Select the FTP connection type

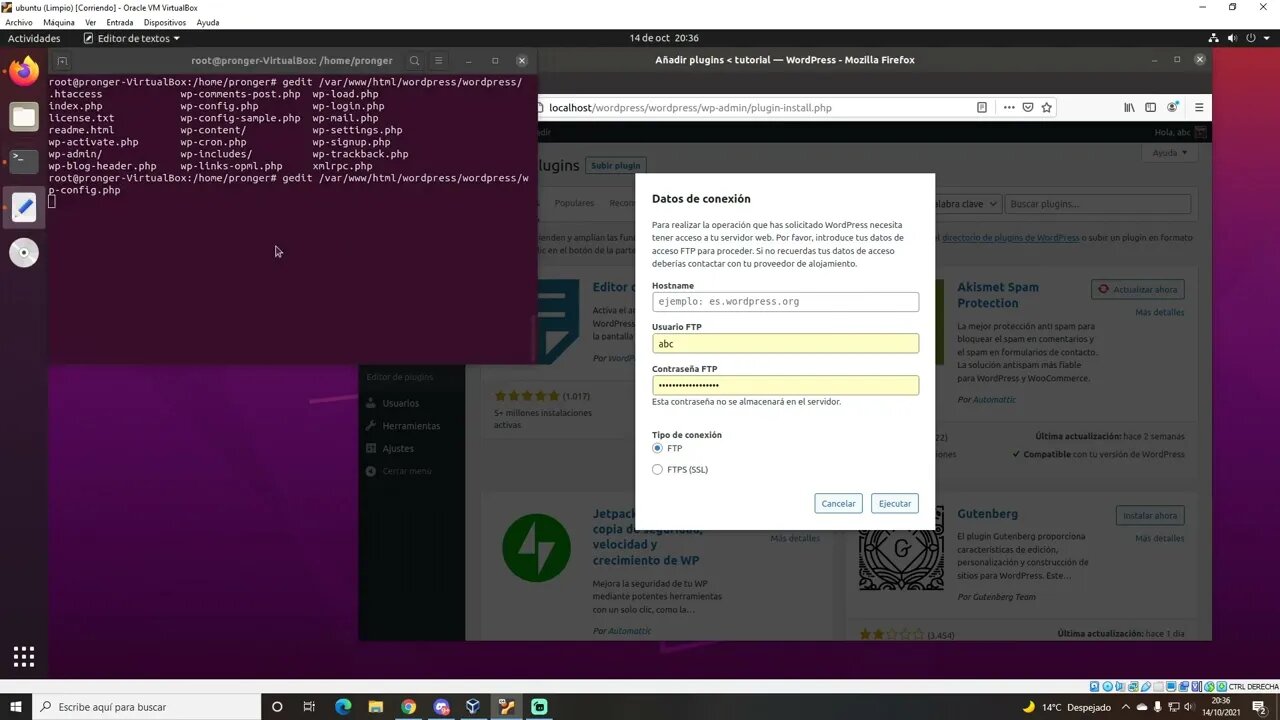tap(657, 448)
